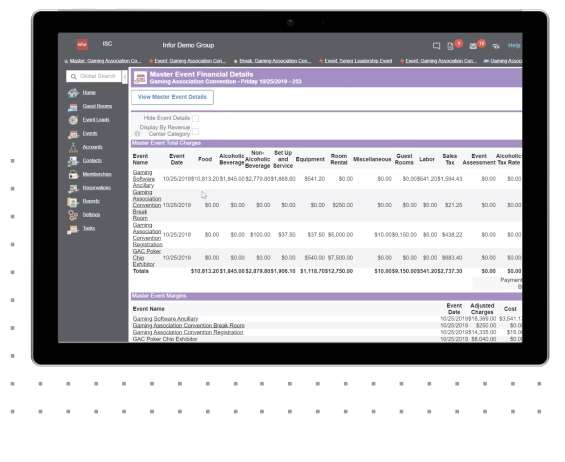The height and width of the screenshot is (462, 565).
Task: Open Gaming Association Convention Break Room in Total Charges
Action: pos(146,205)
